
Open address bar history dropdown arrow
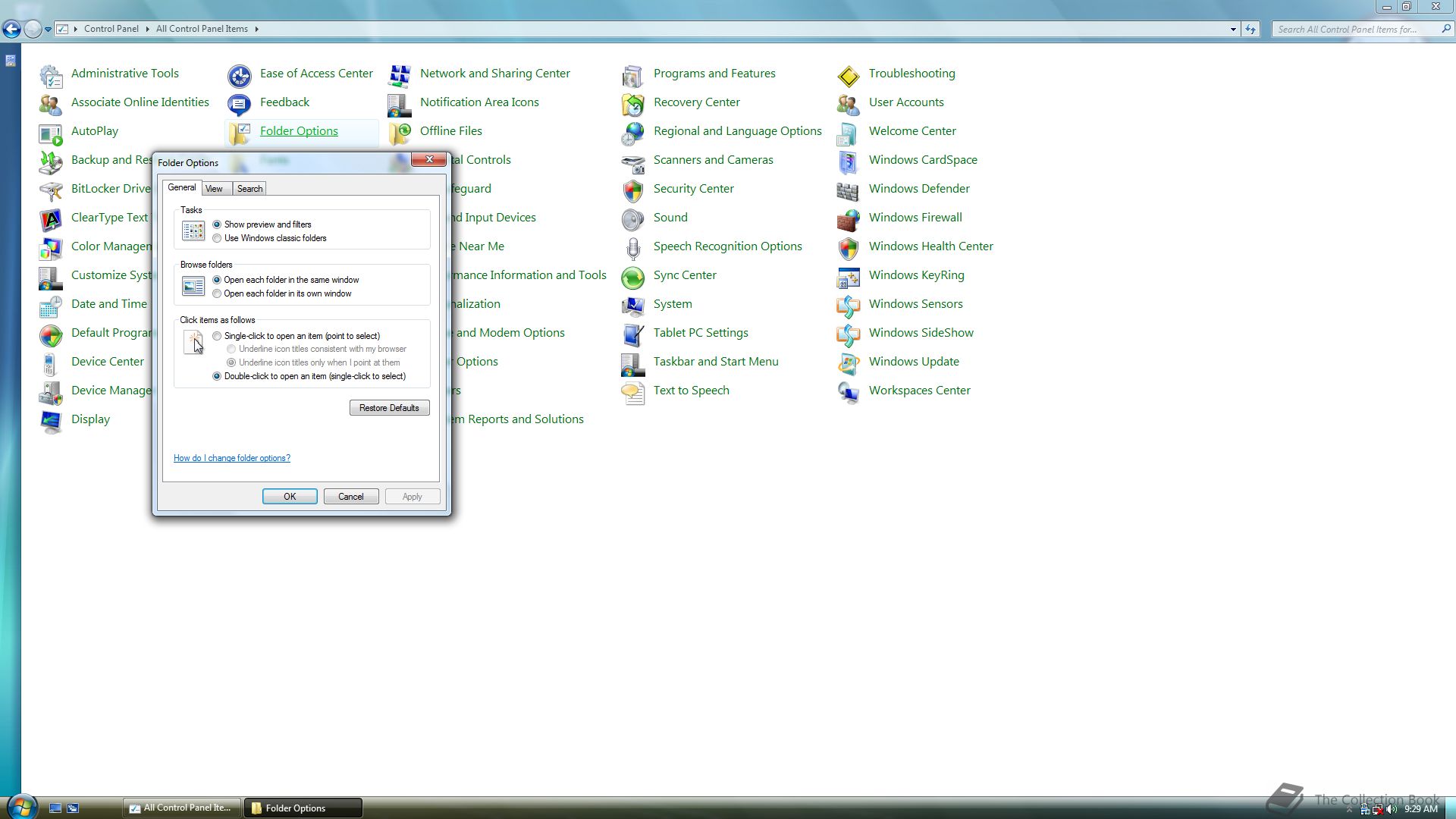[1233, 29]
